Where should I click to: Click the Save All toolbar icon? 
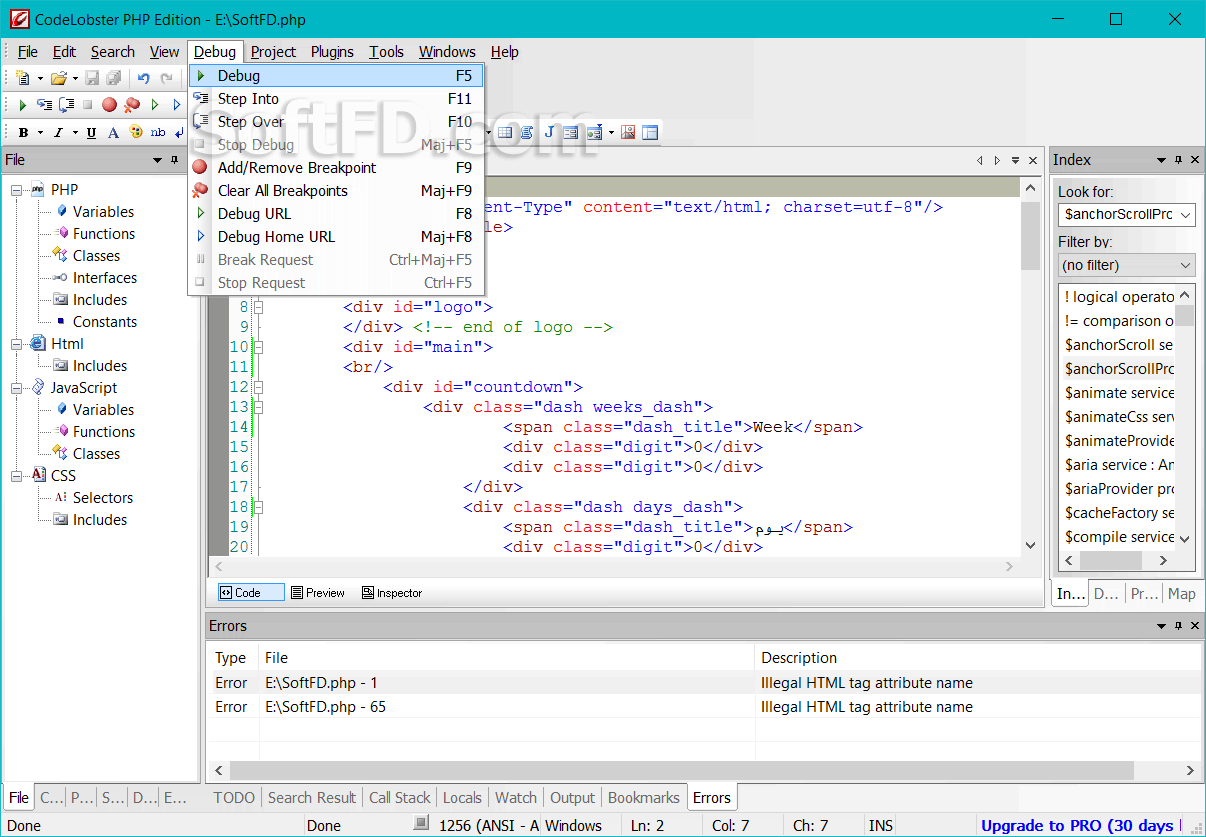[x=114, y=78]
